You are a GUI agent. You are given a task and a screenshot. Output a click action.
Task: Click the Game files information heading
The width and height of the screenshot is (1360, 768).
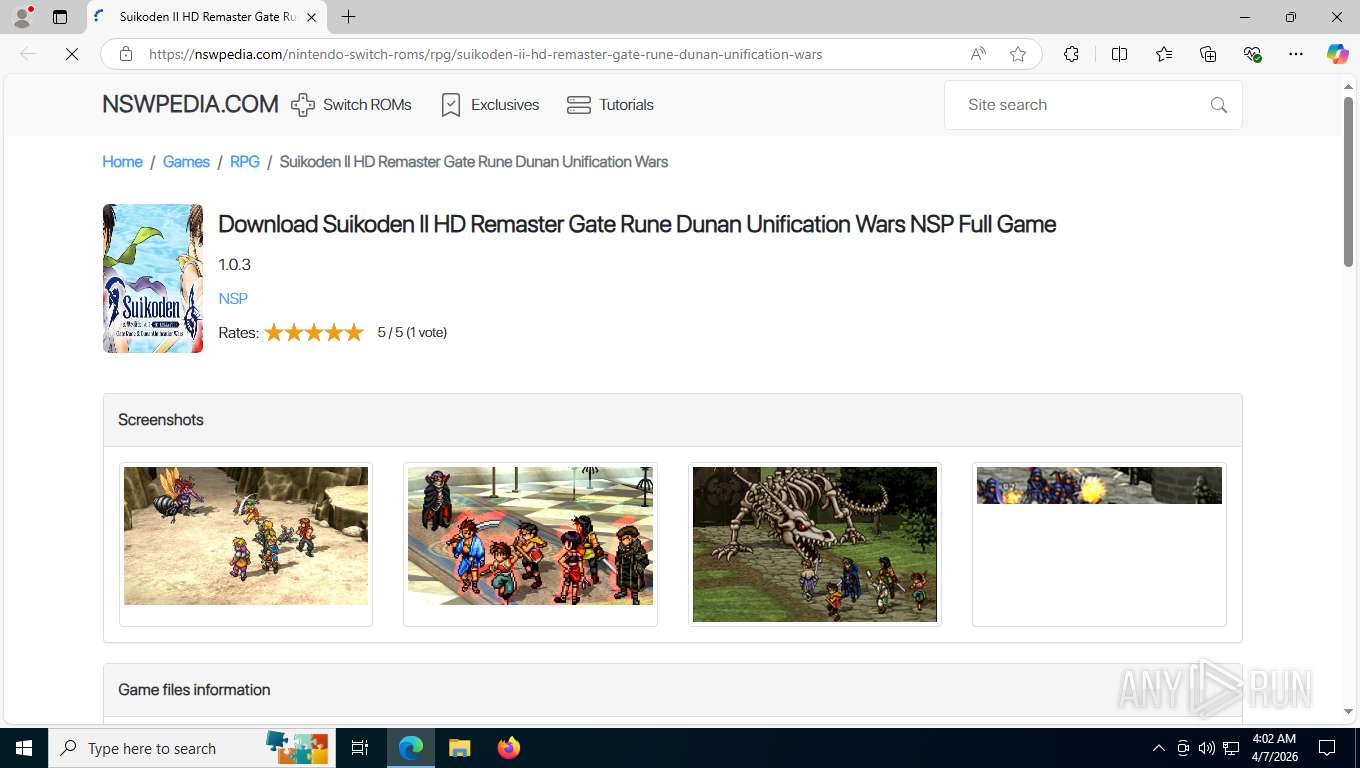[194, 690]
